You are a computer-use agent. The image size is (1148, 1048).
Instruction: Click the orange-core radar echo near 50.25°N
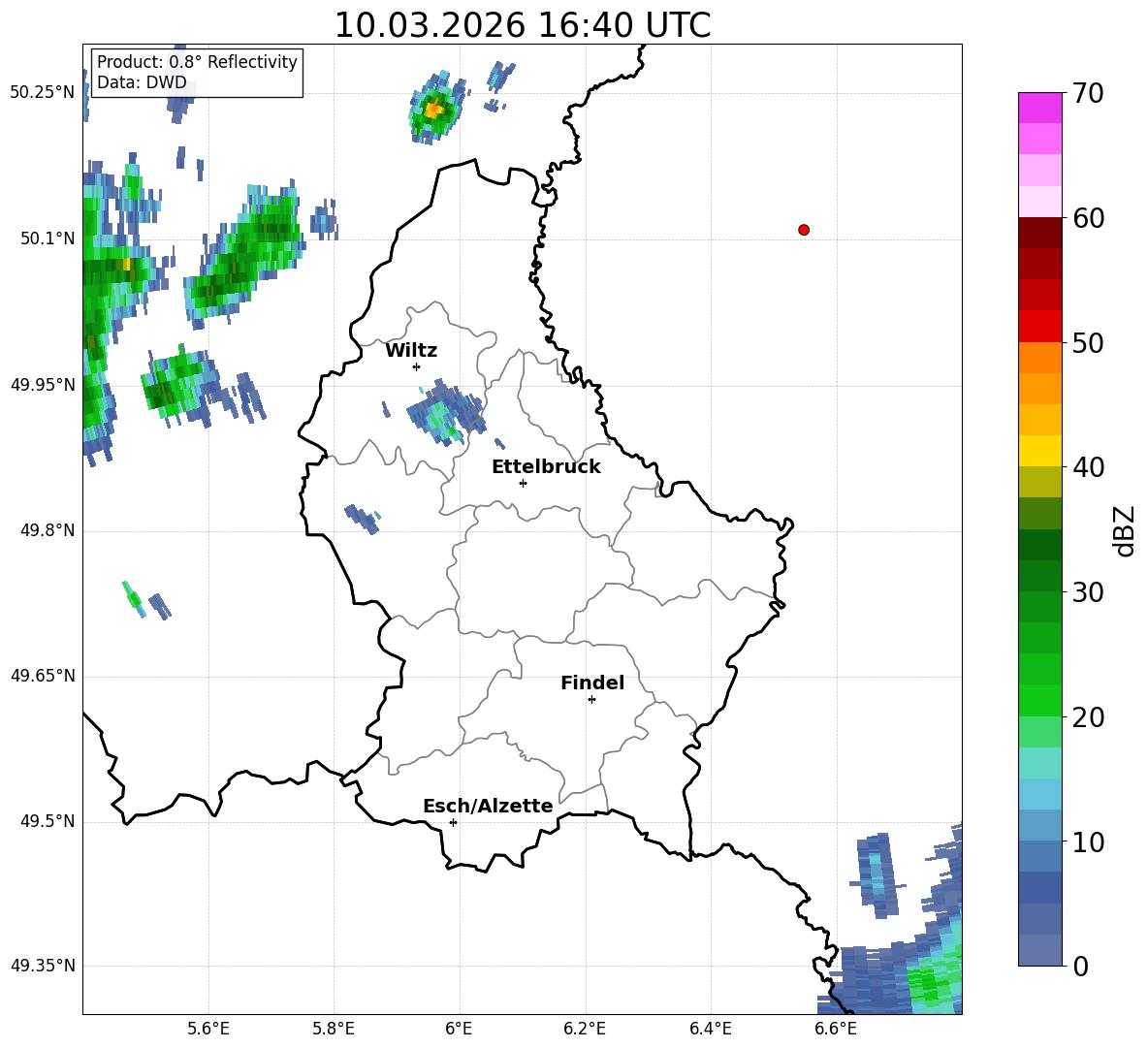435,110
